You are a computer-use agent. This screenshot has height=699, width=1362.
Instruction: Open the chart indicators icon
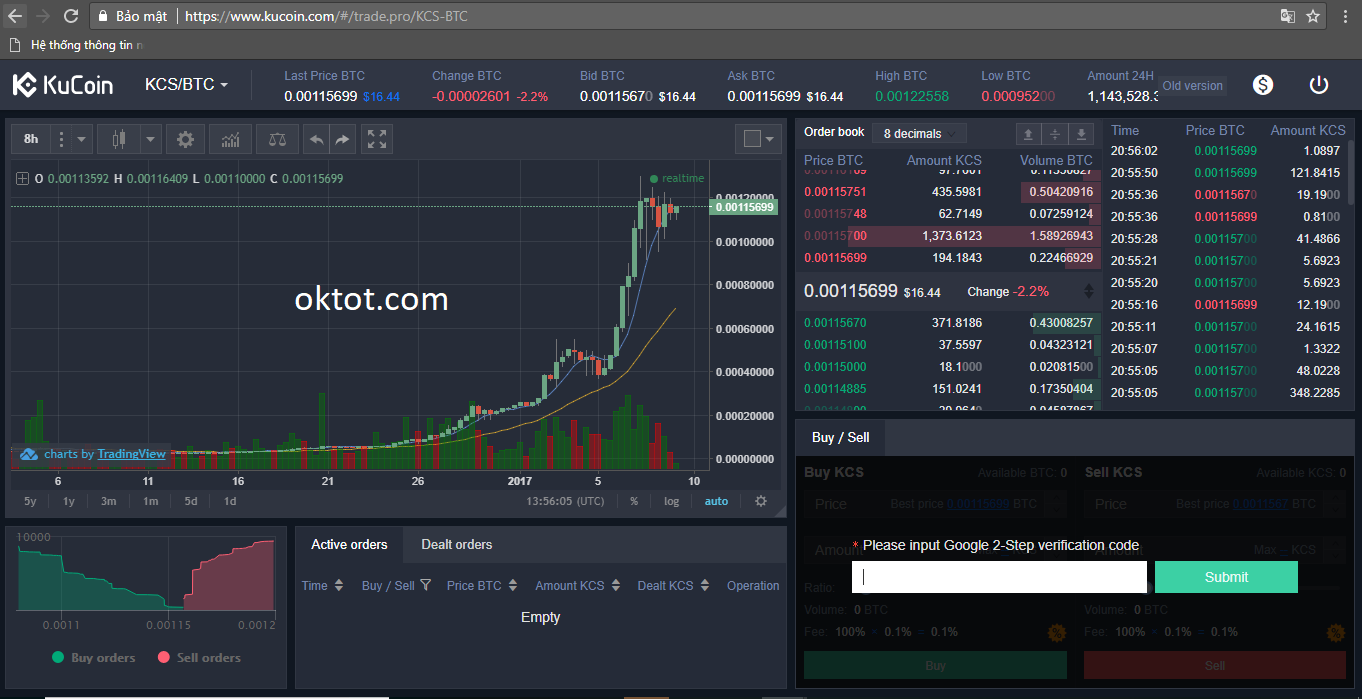tap(230, 139)
